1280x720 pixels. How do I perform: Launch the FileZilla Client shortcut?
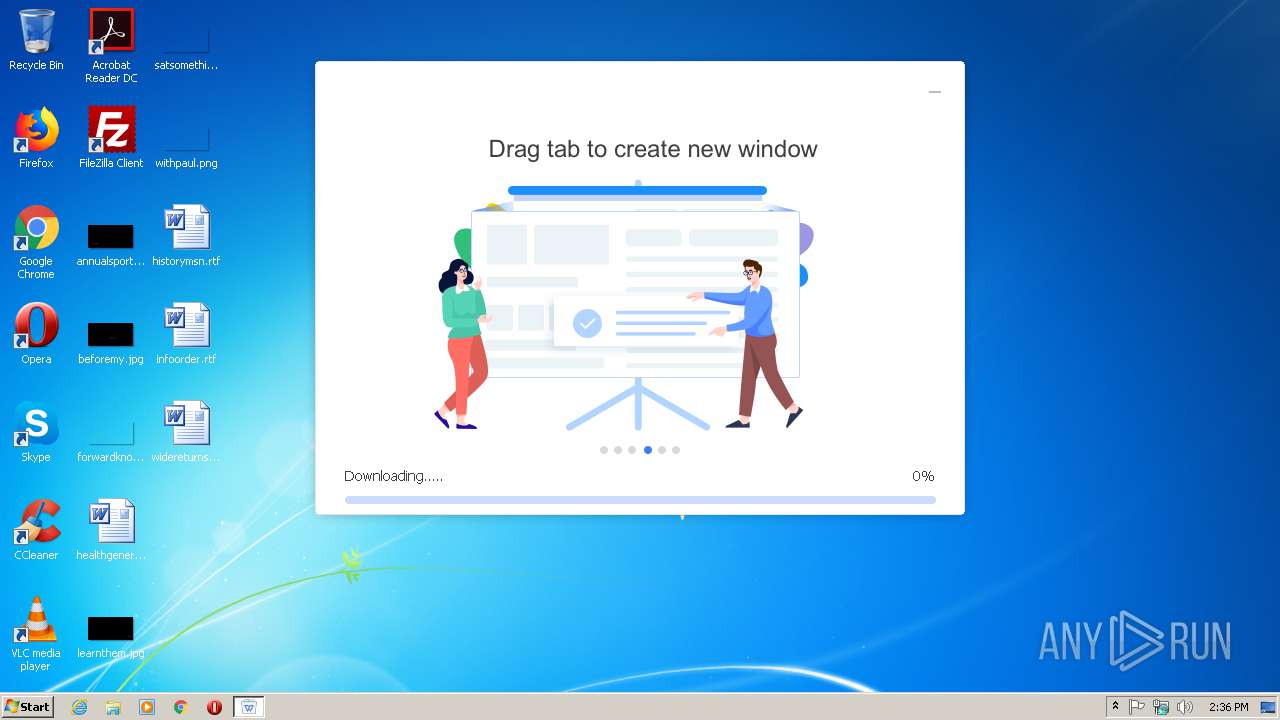pyautogui.click(x=111, y=138)
